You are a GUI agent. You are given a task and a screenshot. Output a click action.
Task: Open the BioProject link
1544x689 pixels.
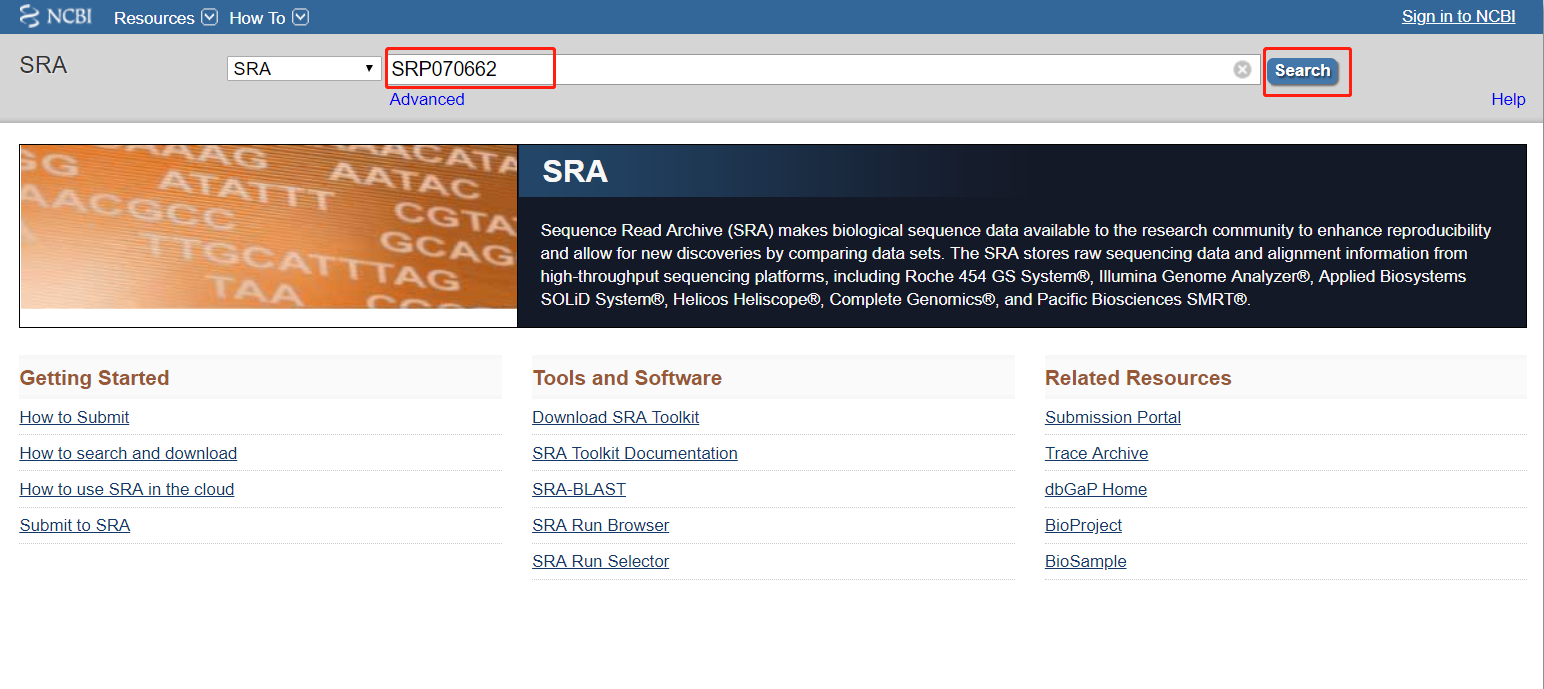point(1083,525)
